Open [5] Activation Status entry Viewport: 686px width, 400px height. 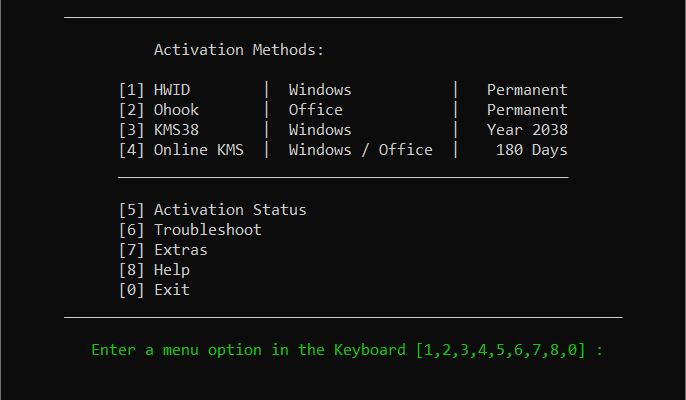pyautogui.click(x=212, y=210)
